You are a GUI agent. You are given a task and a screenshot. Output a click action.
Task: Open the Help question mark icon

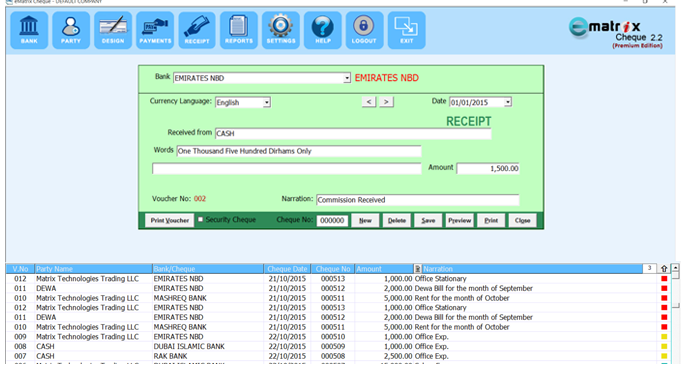[323, 30]
